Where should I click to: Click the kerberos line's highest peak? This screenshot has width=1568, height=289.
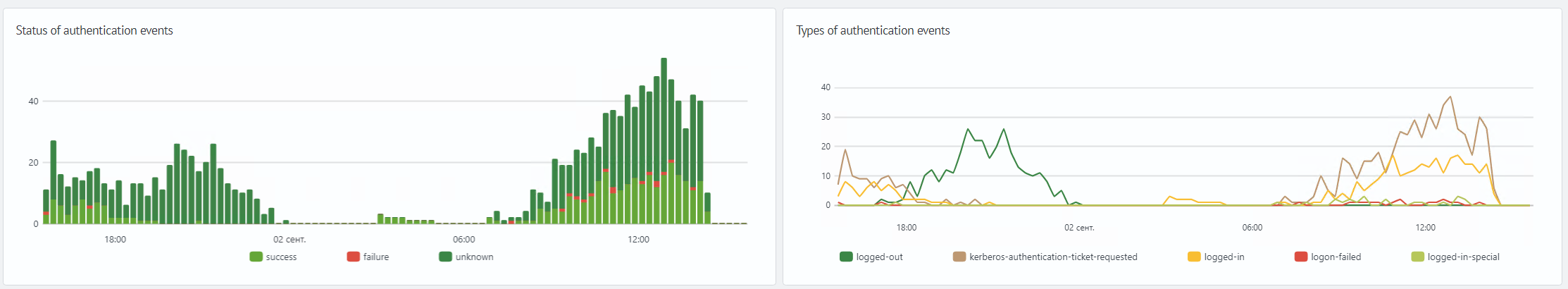coord(1450,97)
